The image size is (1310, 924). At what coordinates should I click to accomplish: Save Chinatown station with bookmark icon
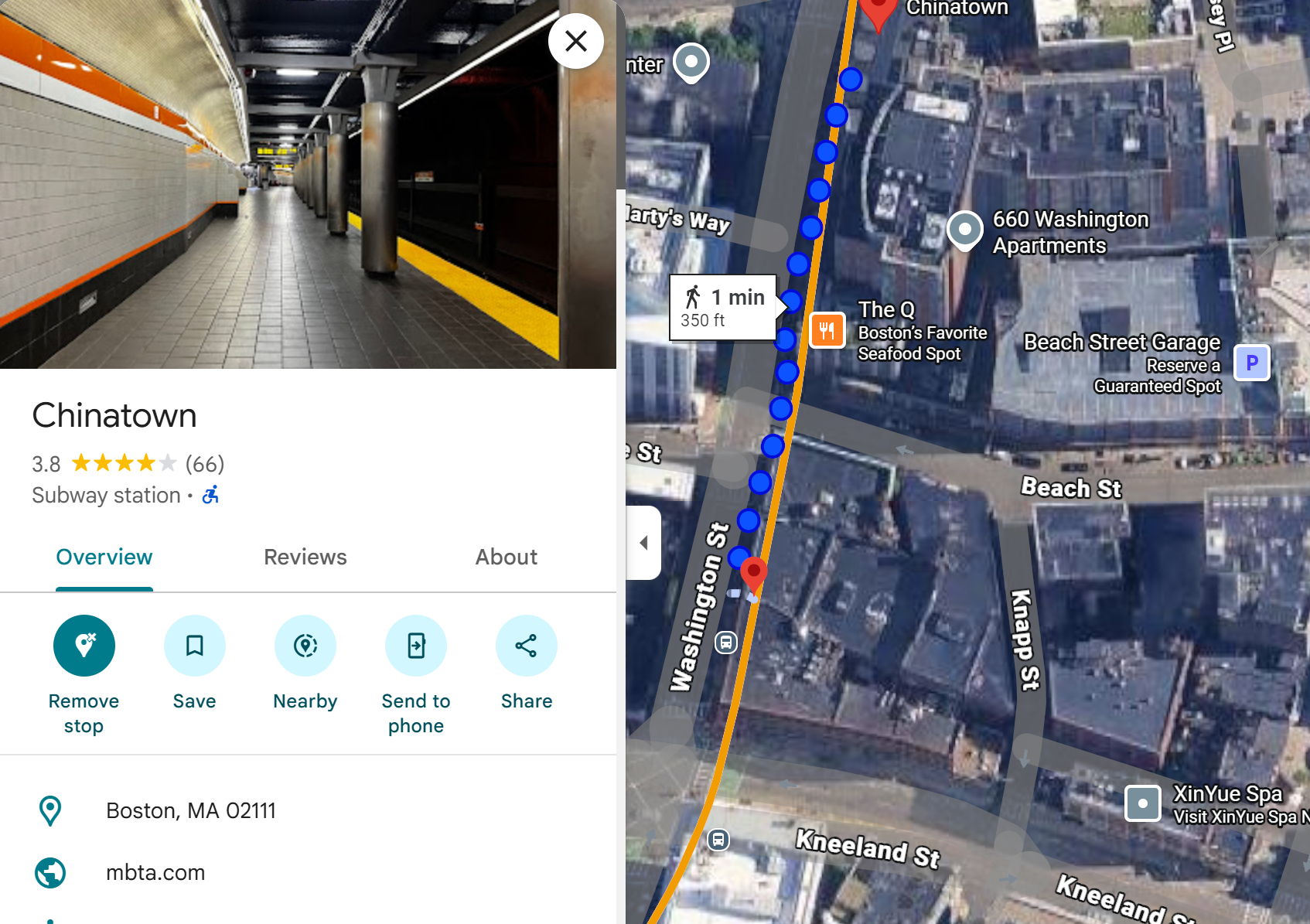[195, 646]
